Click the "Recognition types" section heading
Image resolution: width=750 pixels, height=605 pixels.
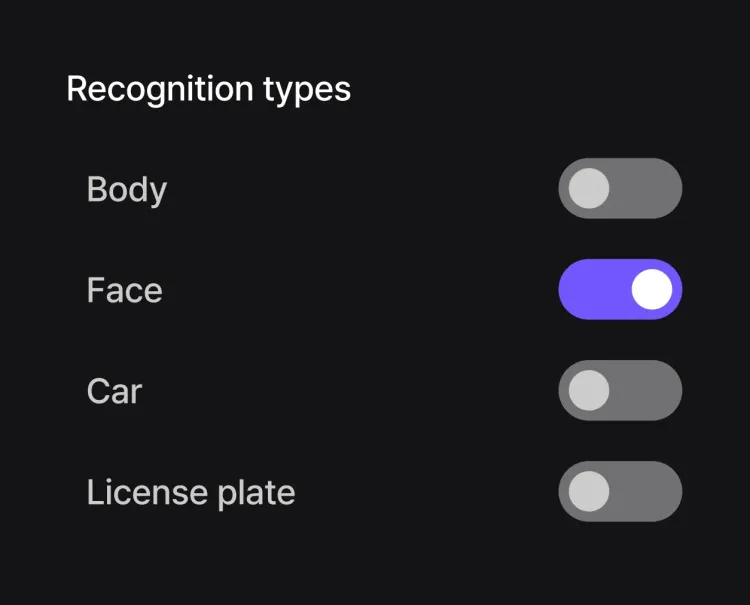tap(208, 89)
